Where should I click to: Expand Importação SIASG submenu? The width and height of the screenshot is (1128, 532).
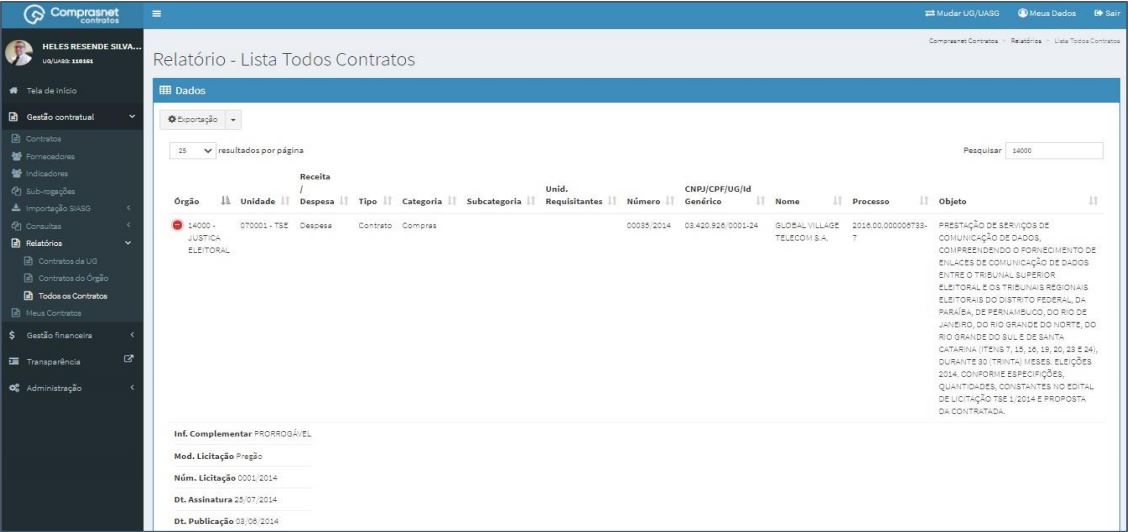coord(72,208)
